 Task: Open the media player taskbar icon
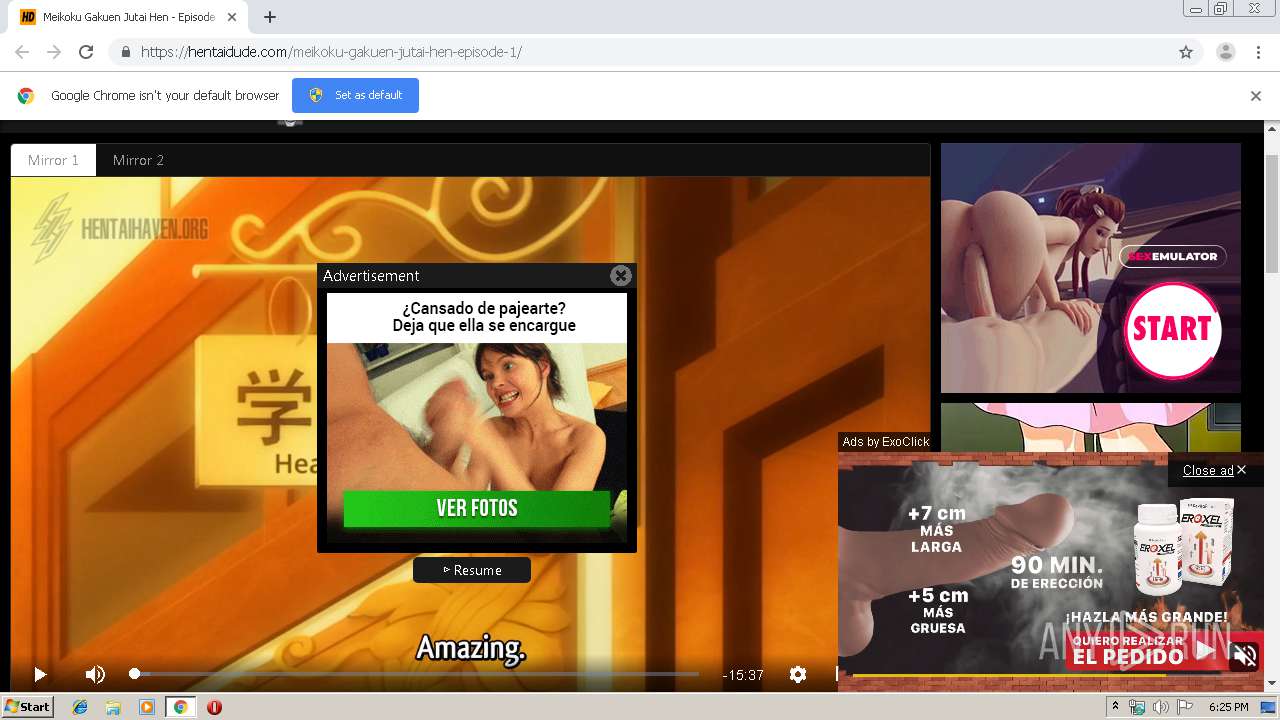147,707
